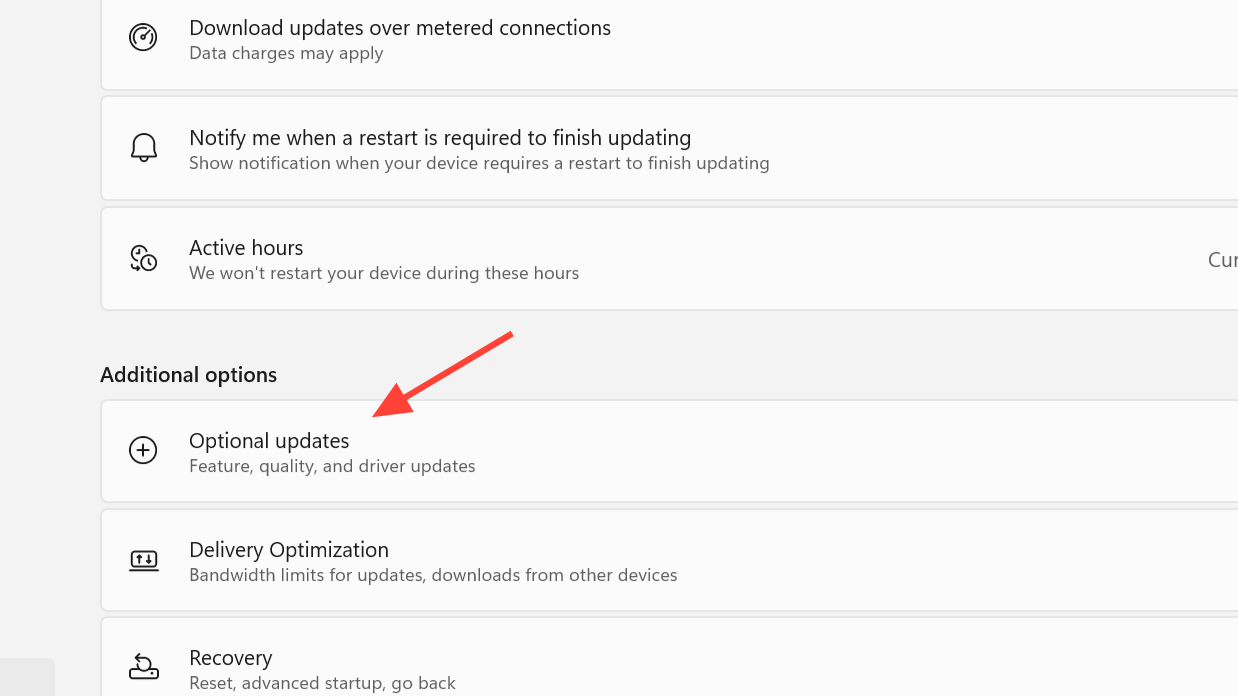Click the restart notification bell icon
1238x696 pixels.
pyautogui.click(x=144, y=148)
